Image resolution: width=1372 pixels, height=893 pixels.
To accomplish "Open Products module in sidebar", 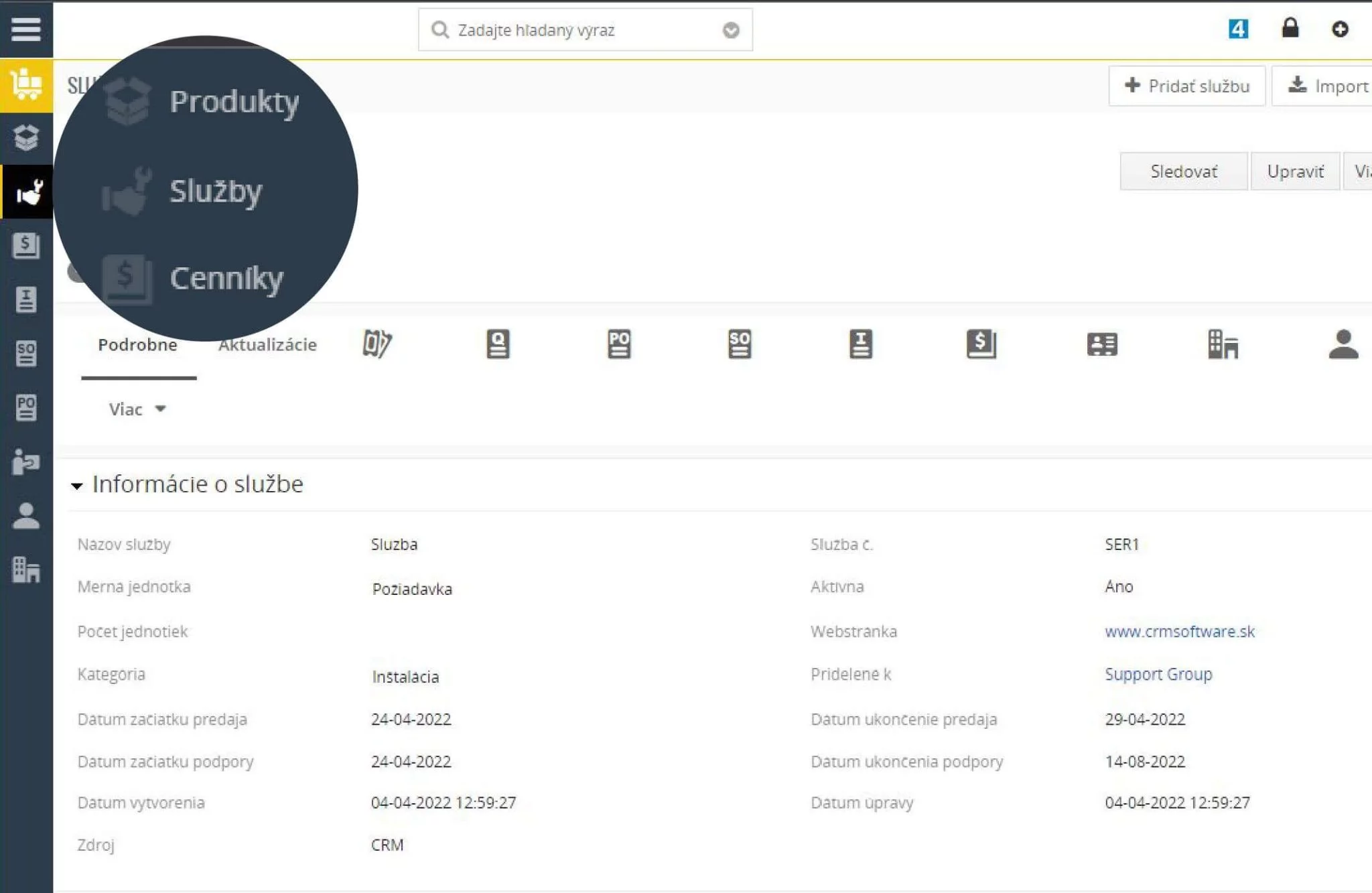I will click(26, 138).
